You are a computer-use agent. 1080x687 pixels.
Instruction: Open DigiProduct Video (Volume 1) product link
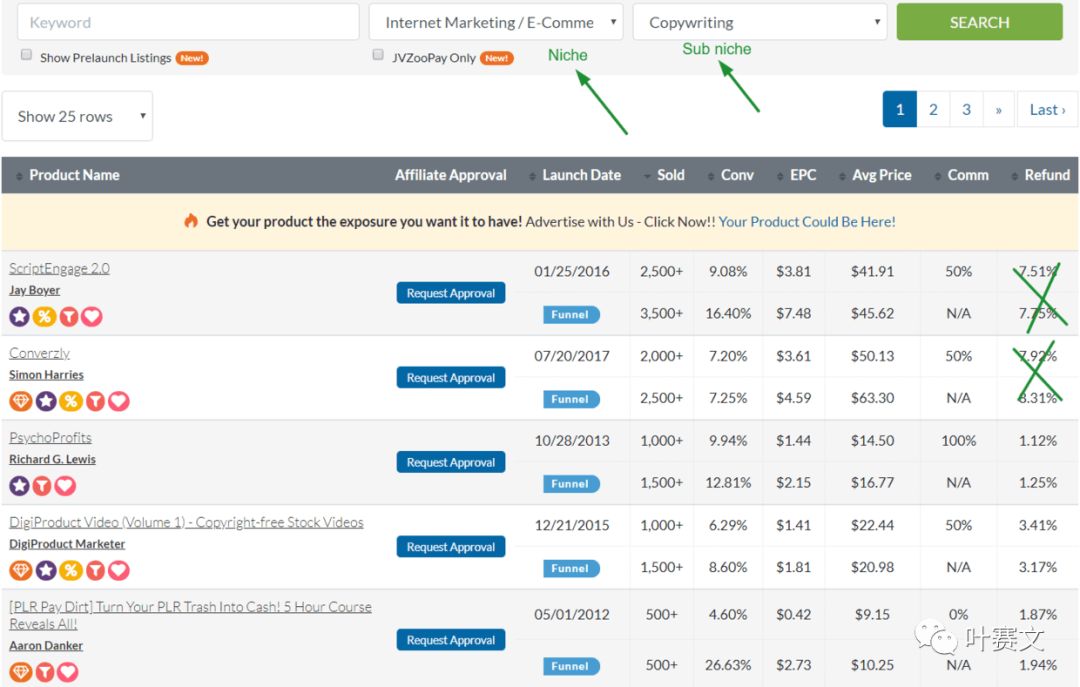tap(186, 522)
